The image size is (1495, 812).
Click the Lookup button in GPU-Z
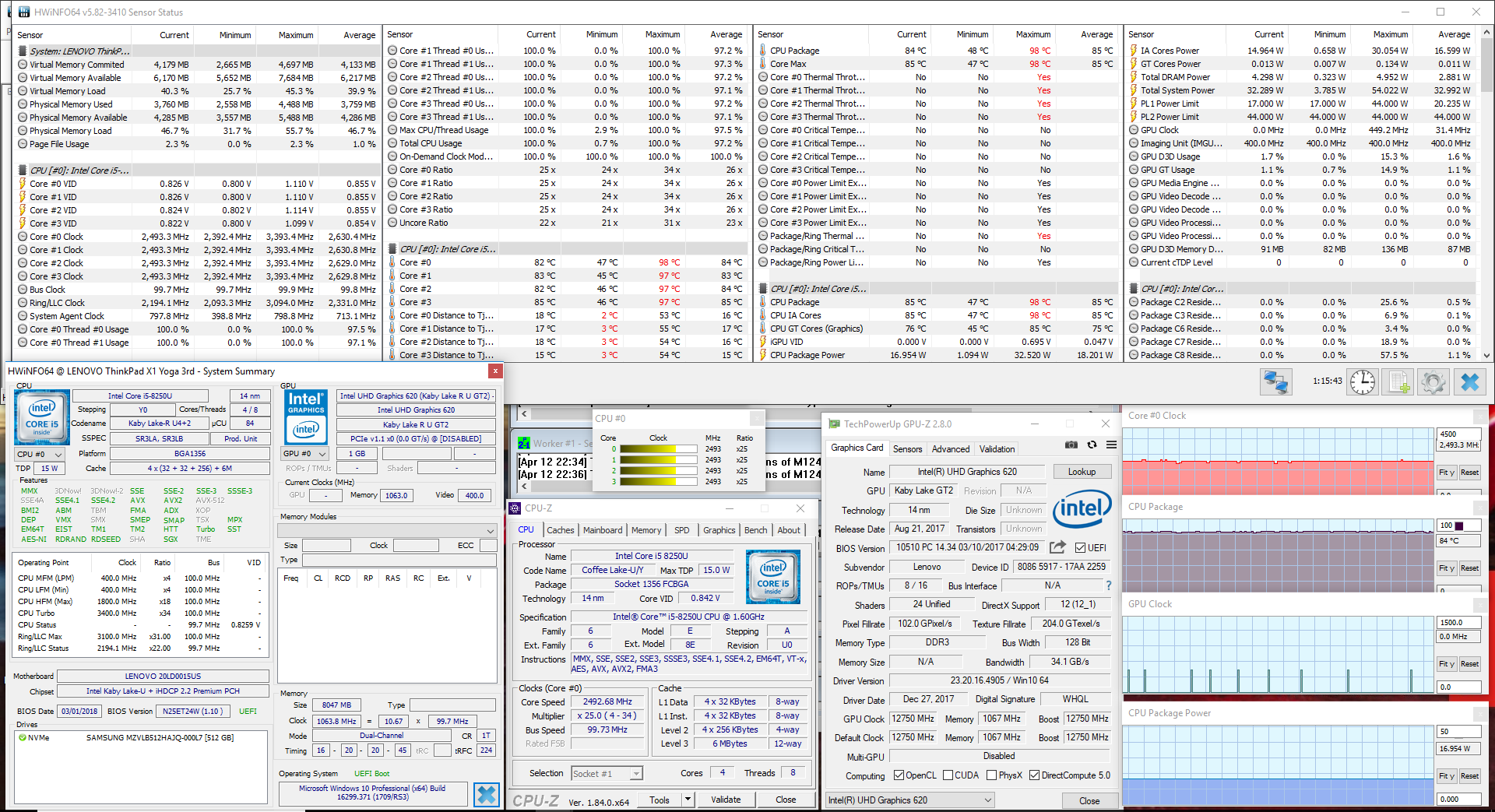point(1082,472)
